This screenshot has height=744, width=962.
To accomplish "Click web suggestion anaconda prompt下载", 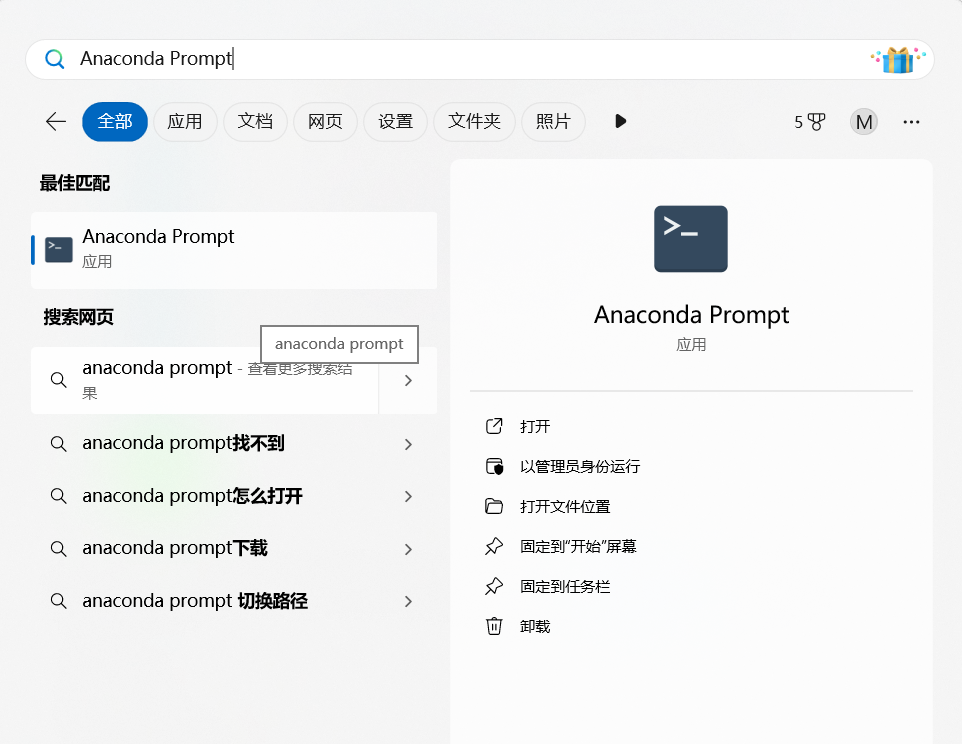I will (175, 548).
